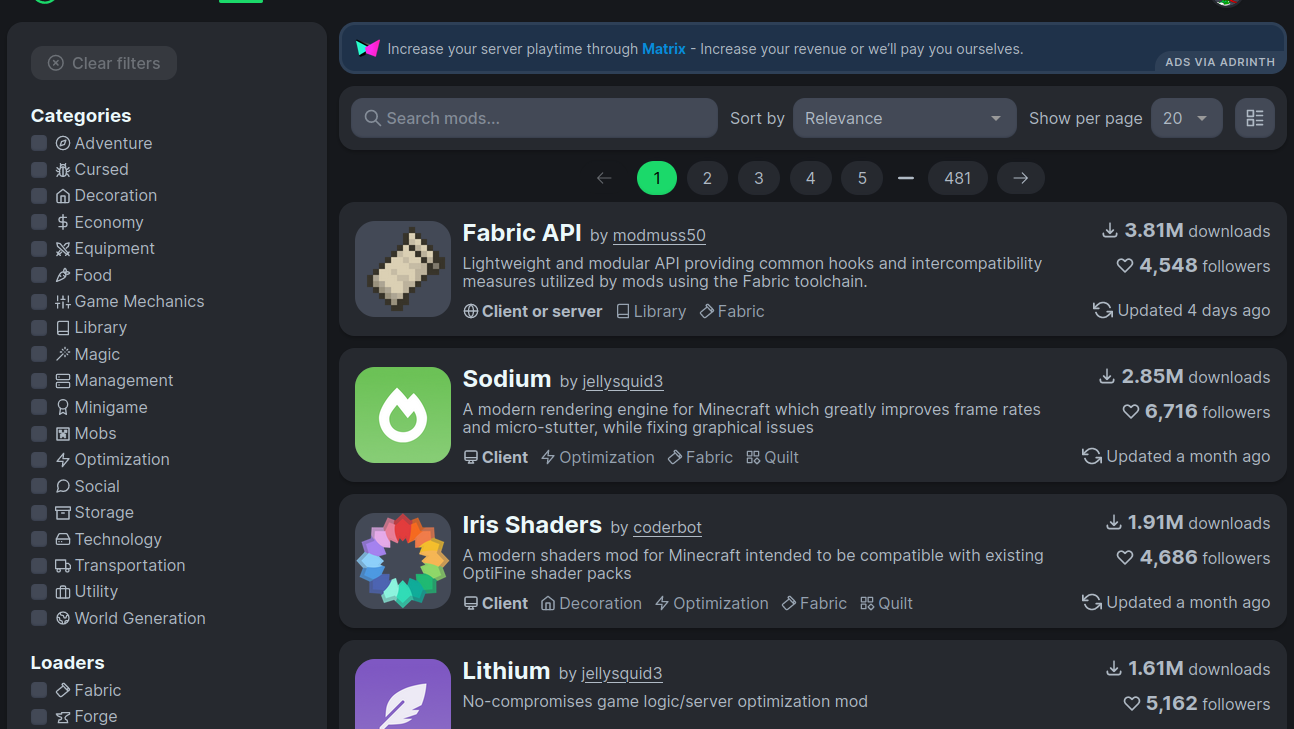Image resolution: width=1294 pixels, height=729 pixels.
Task: Switch to gallery view using the layout icon
Action: [1254, 118]
